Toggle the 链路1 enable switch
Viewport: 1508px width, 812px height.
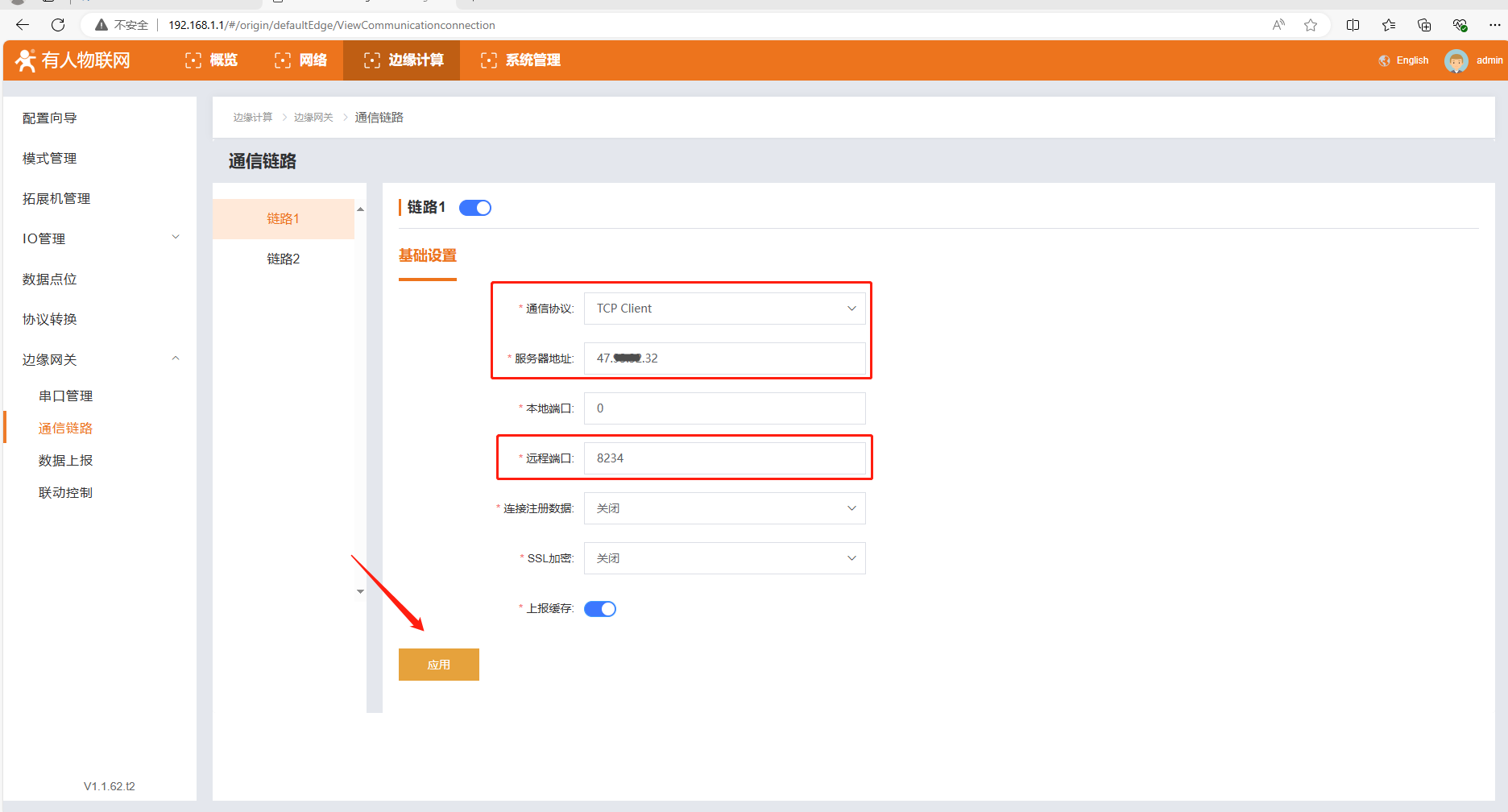[x=475, y=208]
